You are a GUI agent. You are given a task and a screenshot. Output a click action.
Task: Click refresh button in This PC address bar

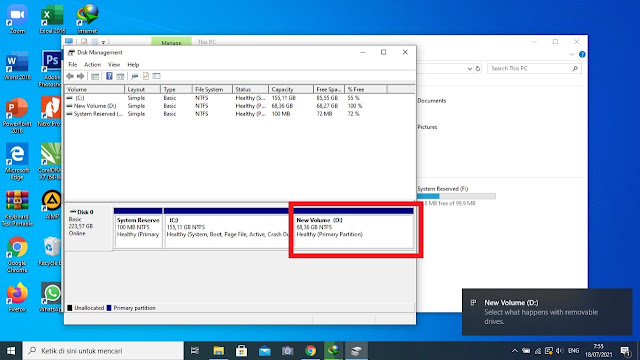pos(478,69)
